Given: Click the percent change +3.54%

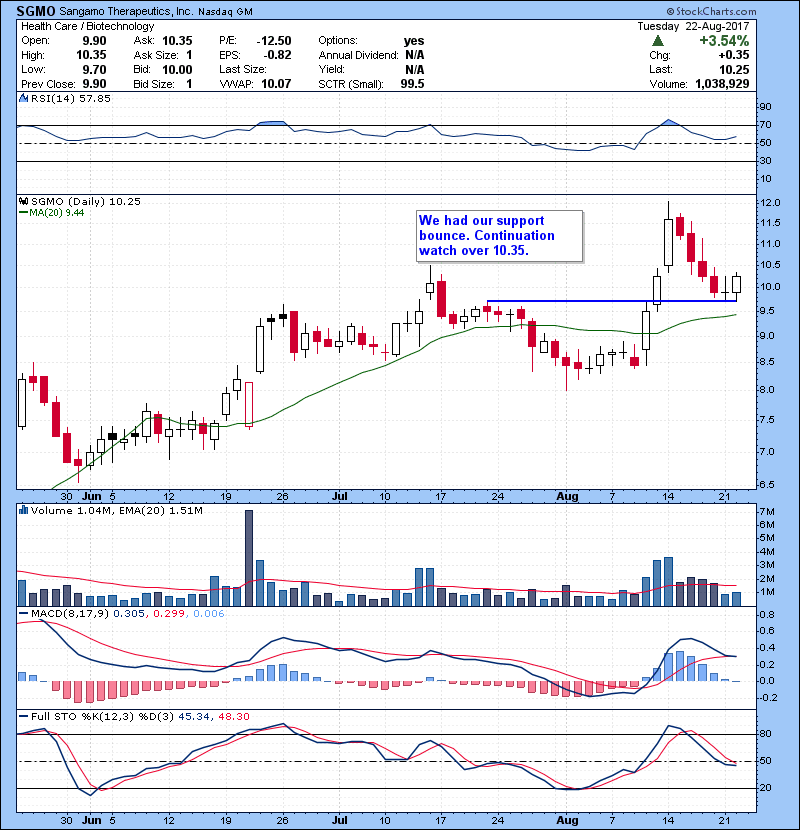Looking at the screenshot, I should (x=724, y=41).
